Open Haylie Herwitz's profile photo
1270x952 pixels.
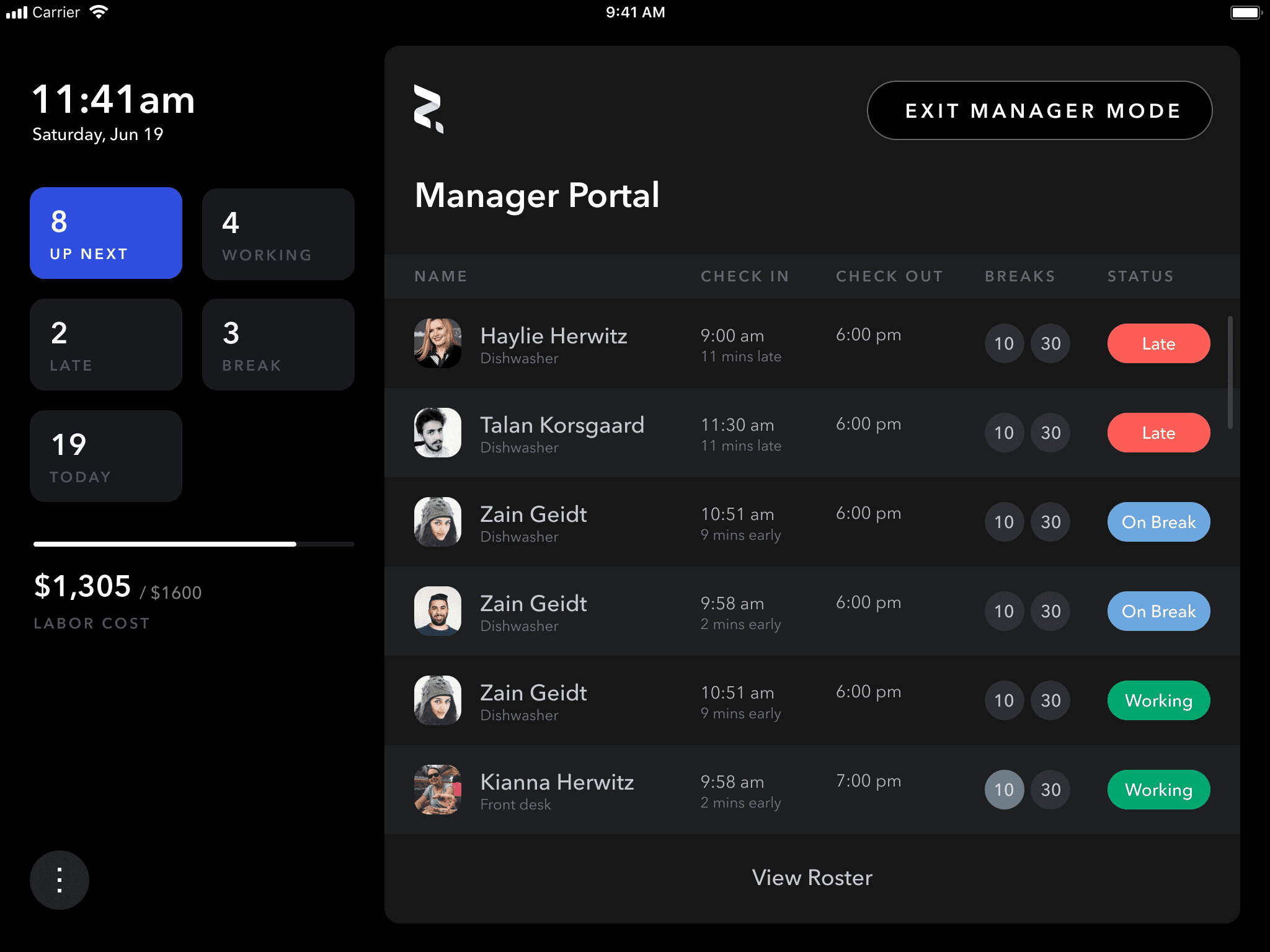[438, 343]
